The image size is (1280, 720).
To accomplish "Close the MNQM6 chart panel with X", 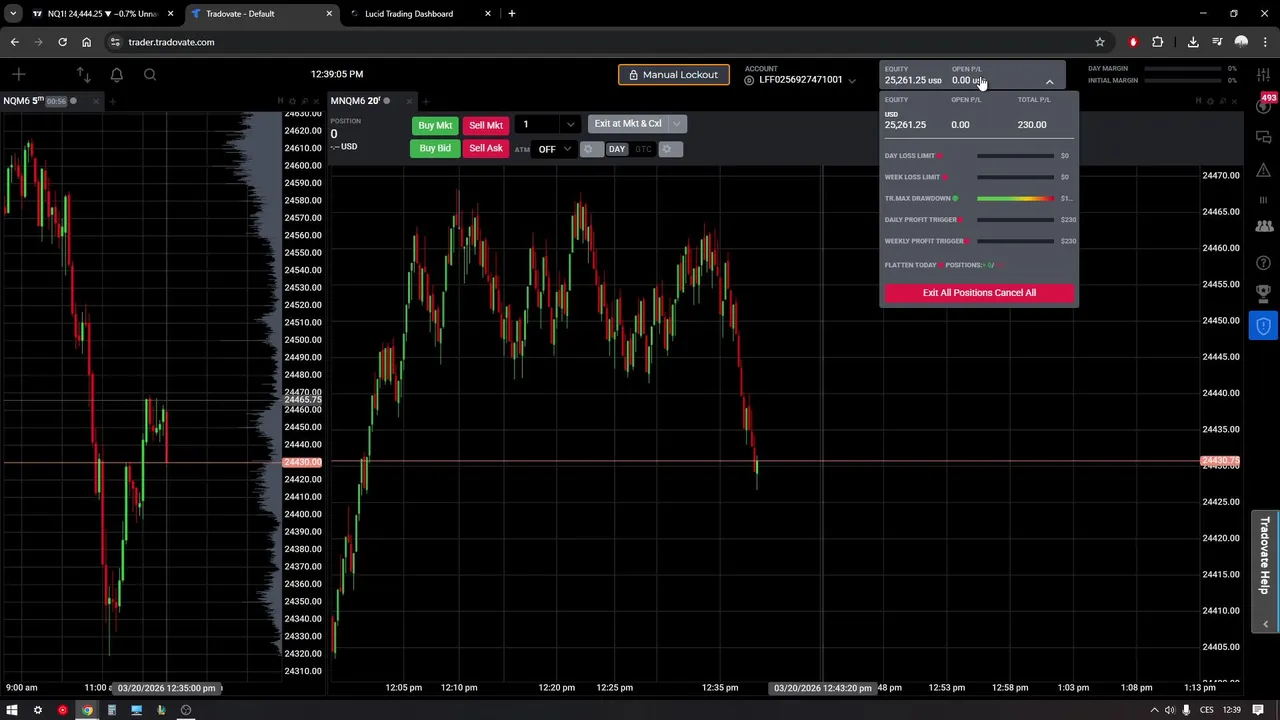I will pyautogui.click(x=1235, y=101).
